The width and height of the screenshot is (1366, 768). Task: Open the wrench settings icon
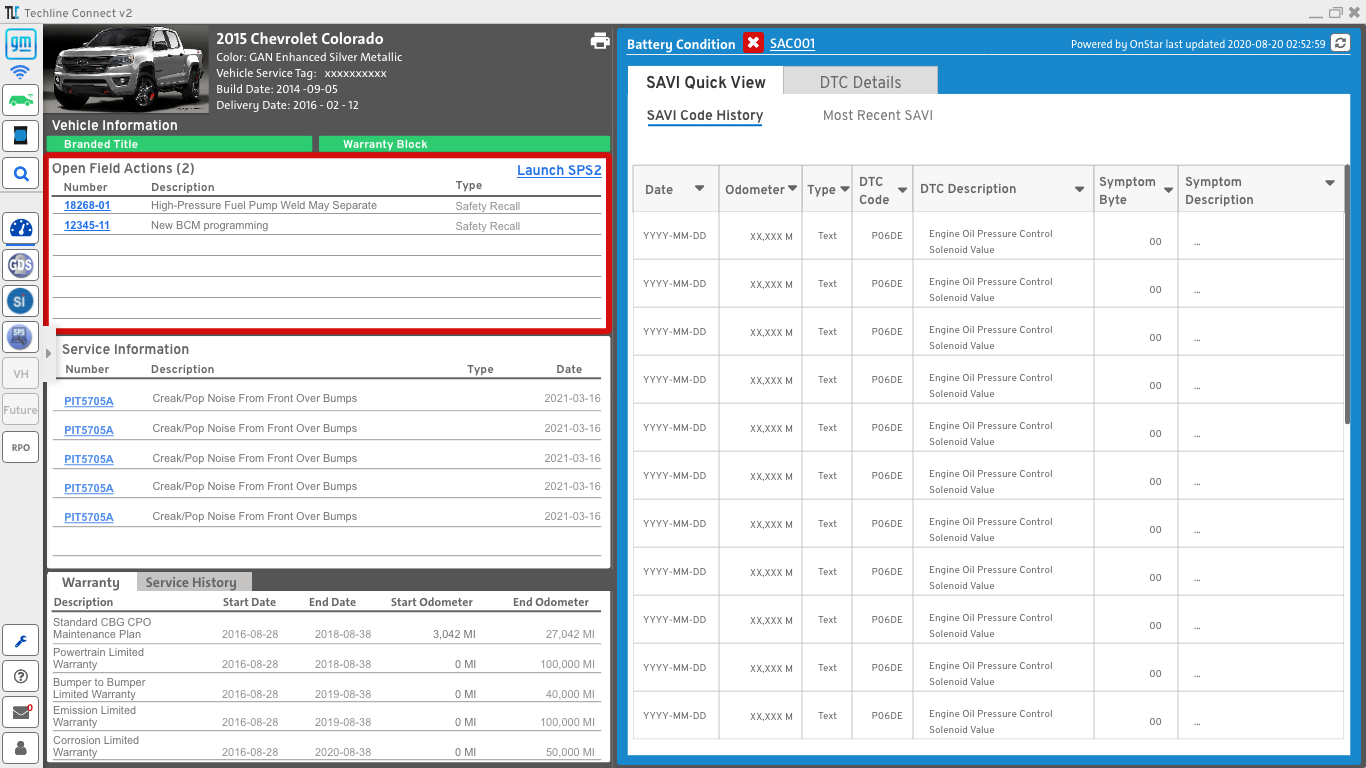click(x=21, y=639)
